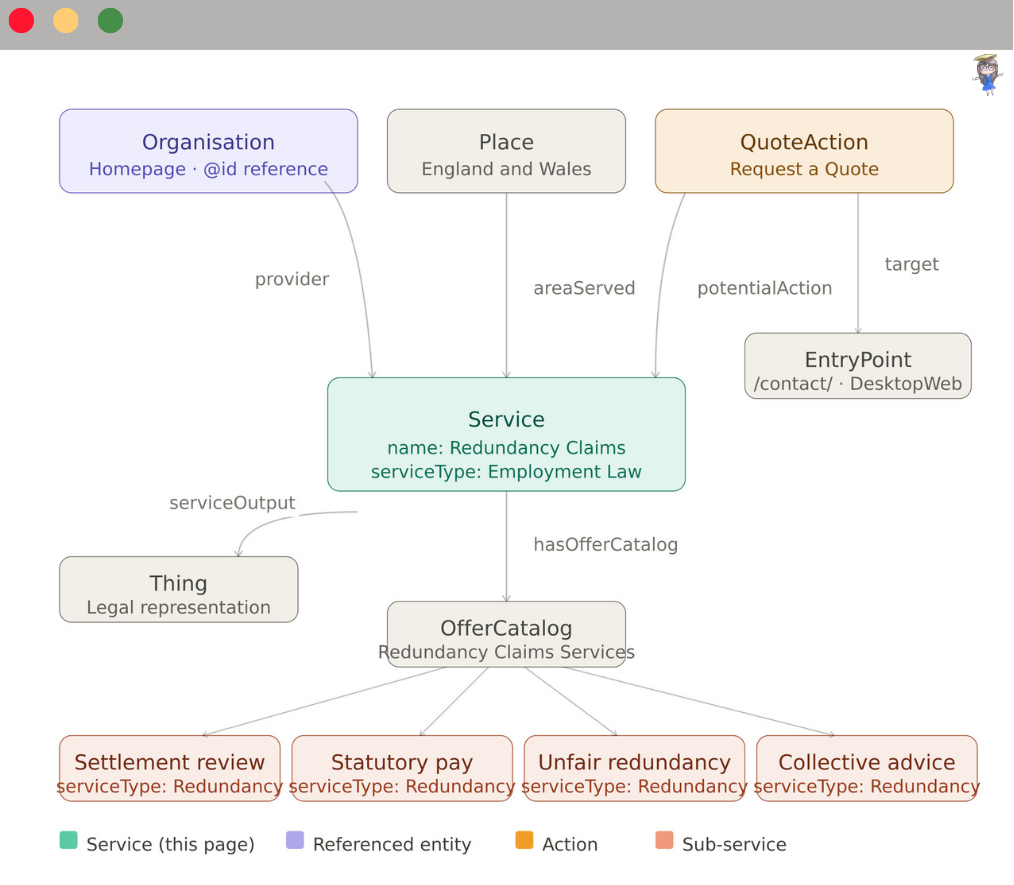Click the EntryPoint /contact/ node
Viewport: 1014px width, 885px height.
[857, 366]
